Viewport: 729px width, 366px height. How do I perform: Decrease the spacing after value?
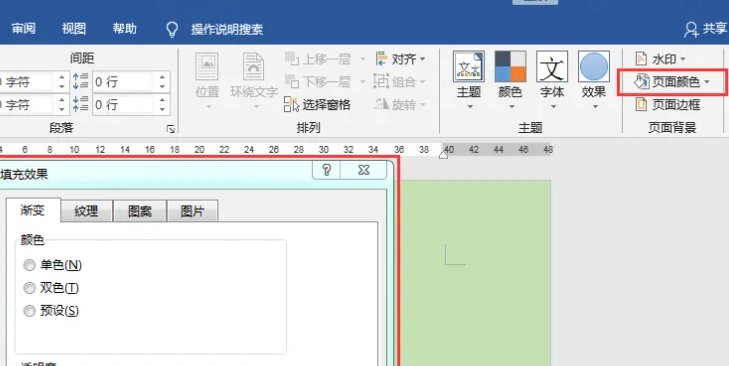[x=162, y=110]
